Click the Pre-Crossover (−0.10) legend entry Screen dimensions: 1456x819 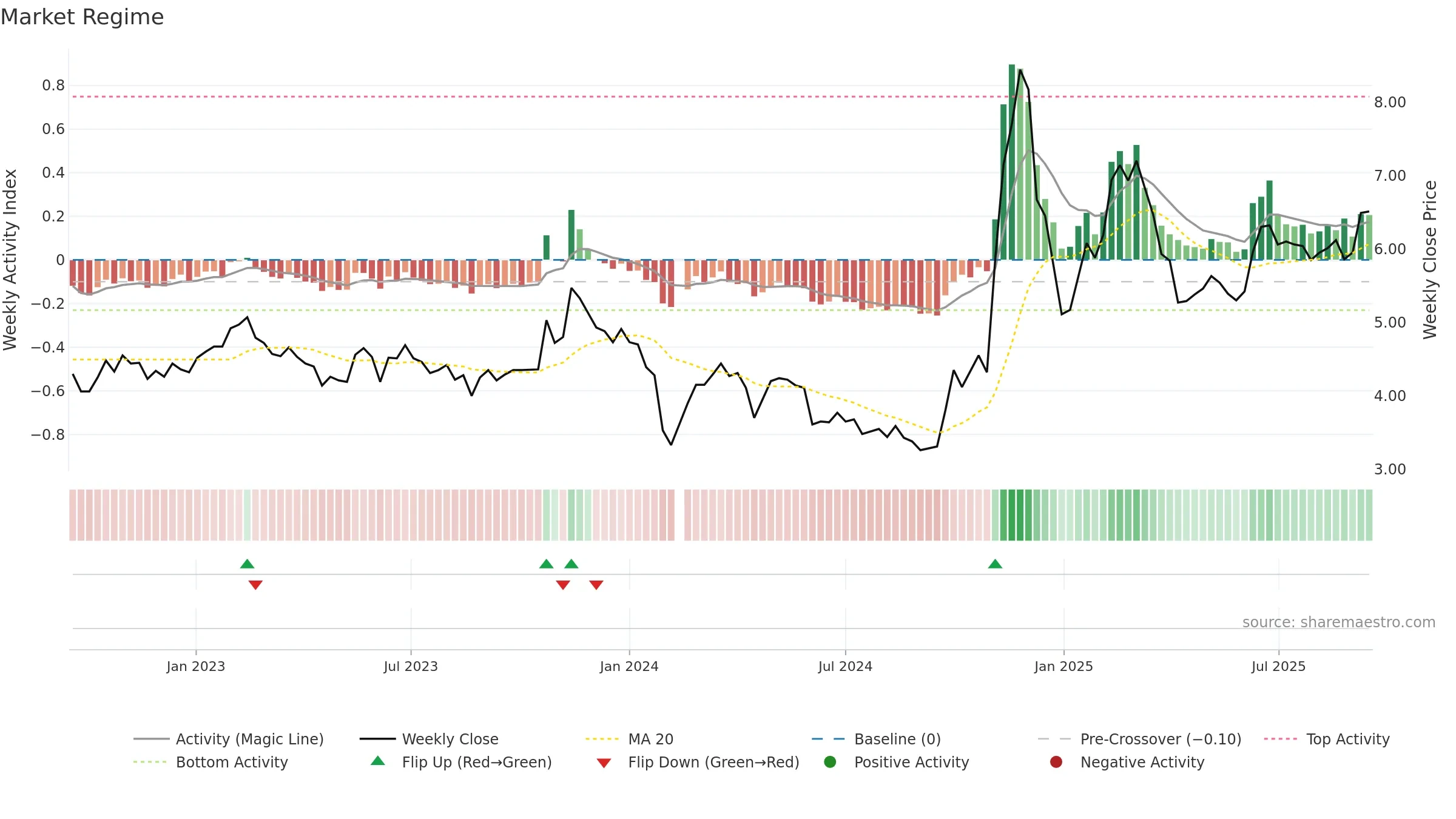click(1139, 739)
